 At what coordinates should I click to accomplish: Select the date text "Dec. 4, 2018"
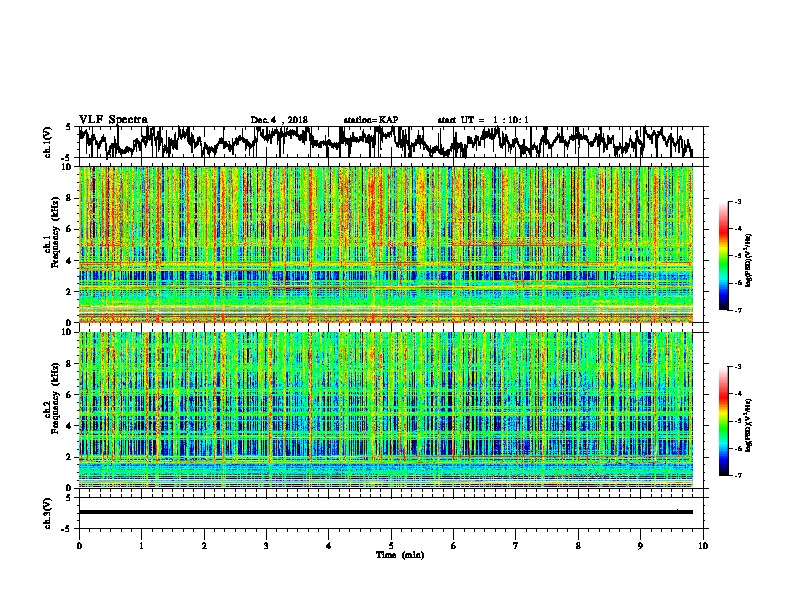click(279, 120)
